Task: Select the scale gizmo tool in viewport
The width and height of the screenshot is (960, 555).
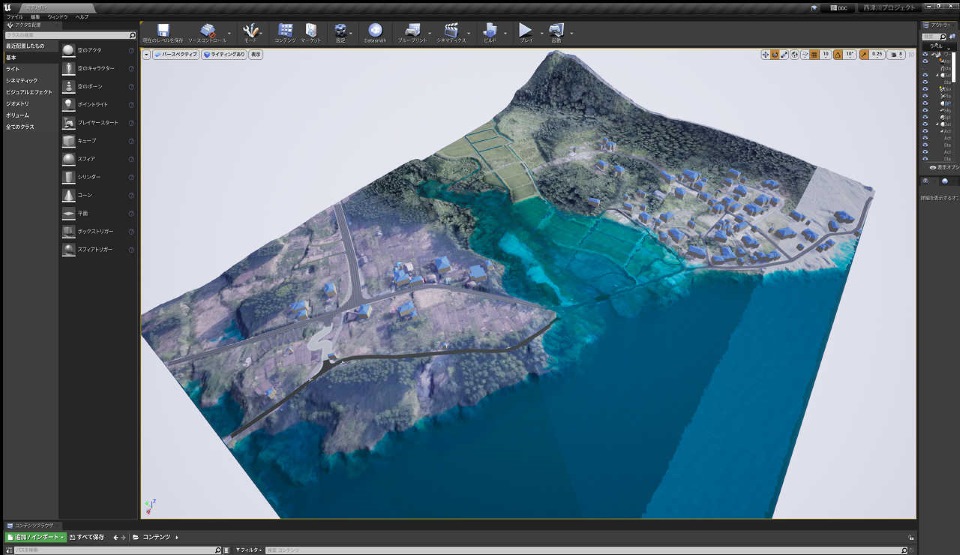Action: (x=784, y=54)
